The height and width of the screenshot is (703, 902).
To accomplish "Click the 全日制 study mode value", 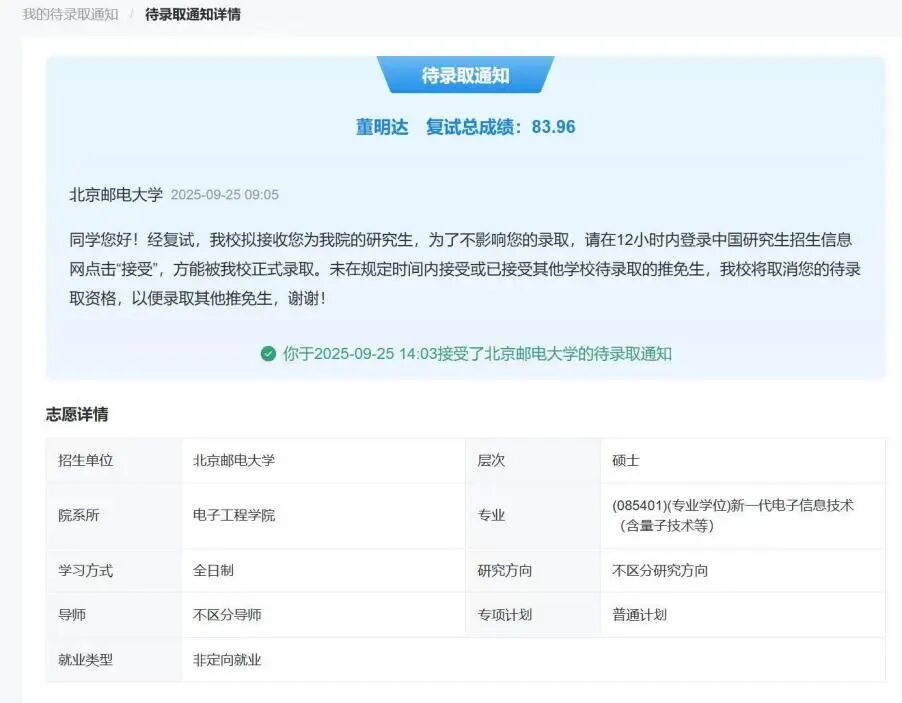I will tap(213, 571).
